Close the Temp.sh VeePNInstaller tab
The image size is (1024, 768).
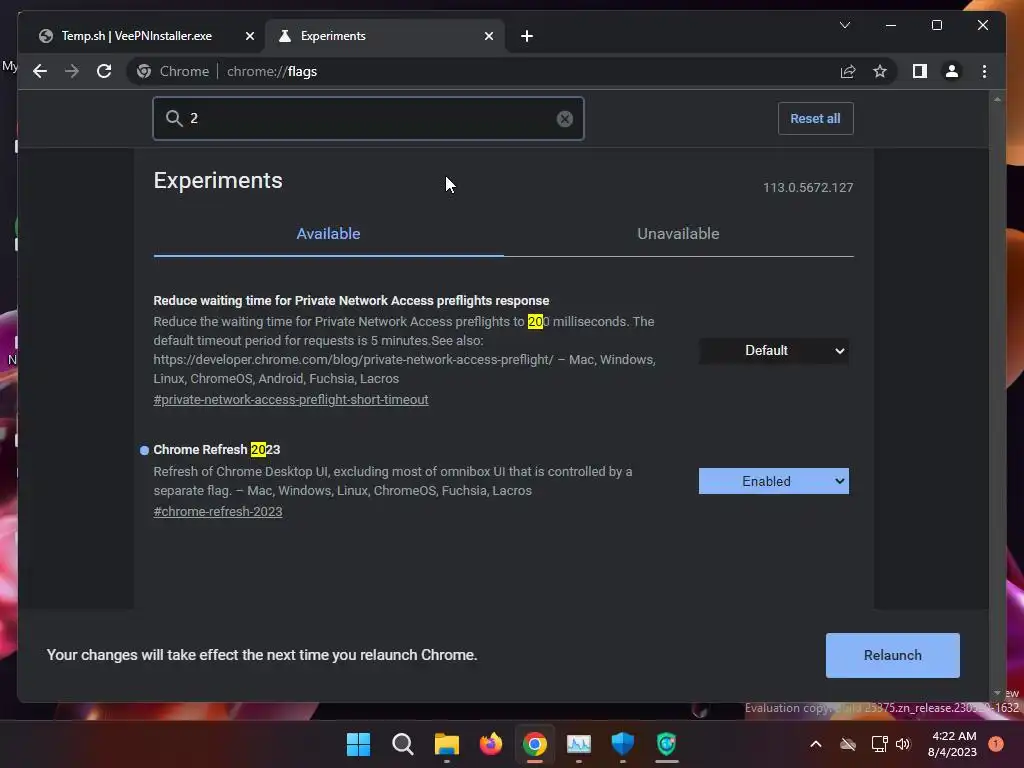(249, 36)
